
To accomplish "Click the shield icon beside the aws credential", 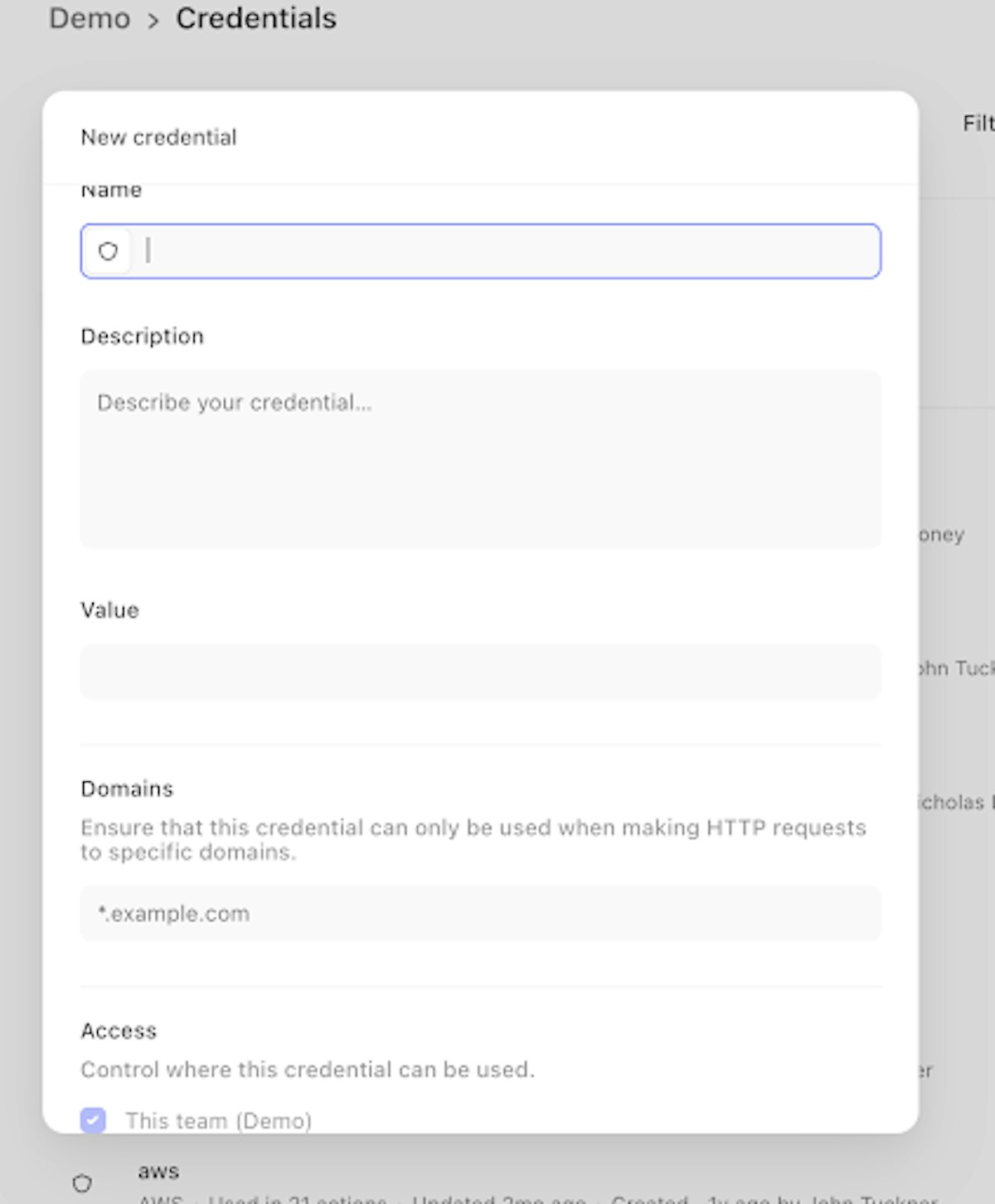I will 82,1183.
